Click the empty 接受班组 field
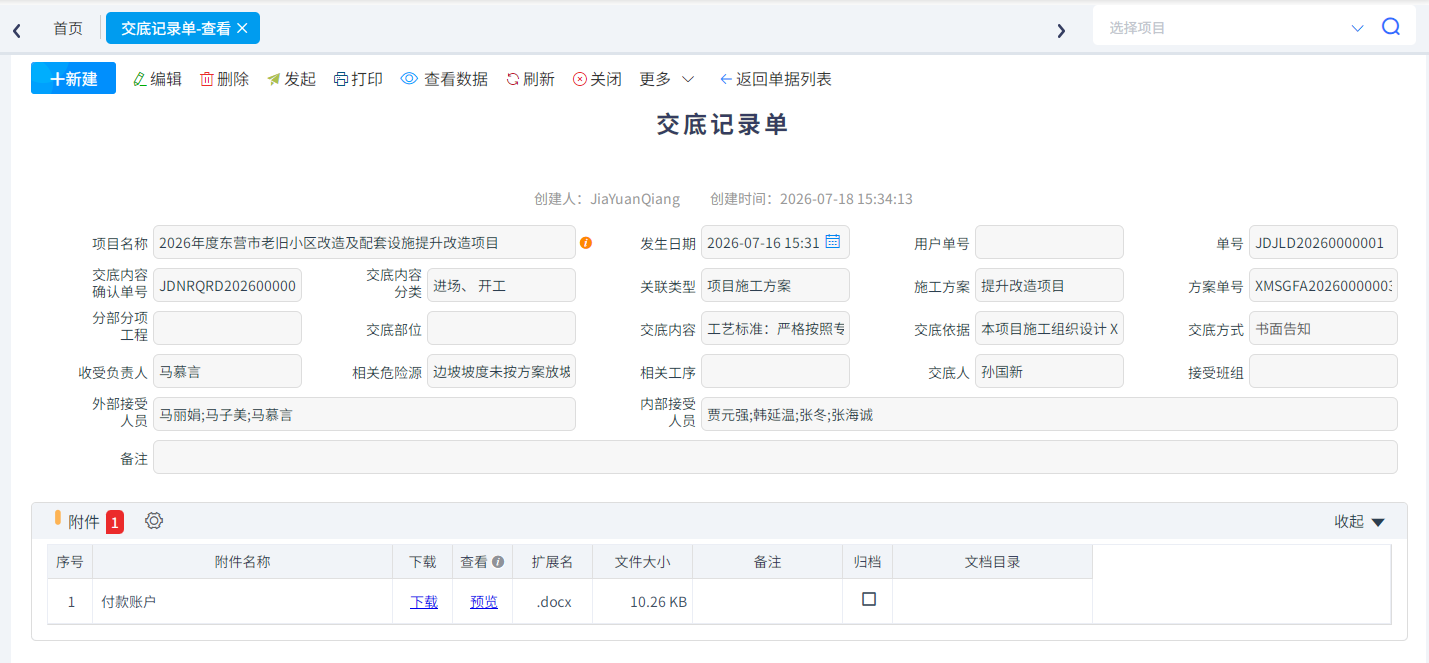The image size is (1429, 663). tap(1323, 371)
